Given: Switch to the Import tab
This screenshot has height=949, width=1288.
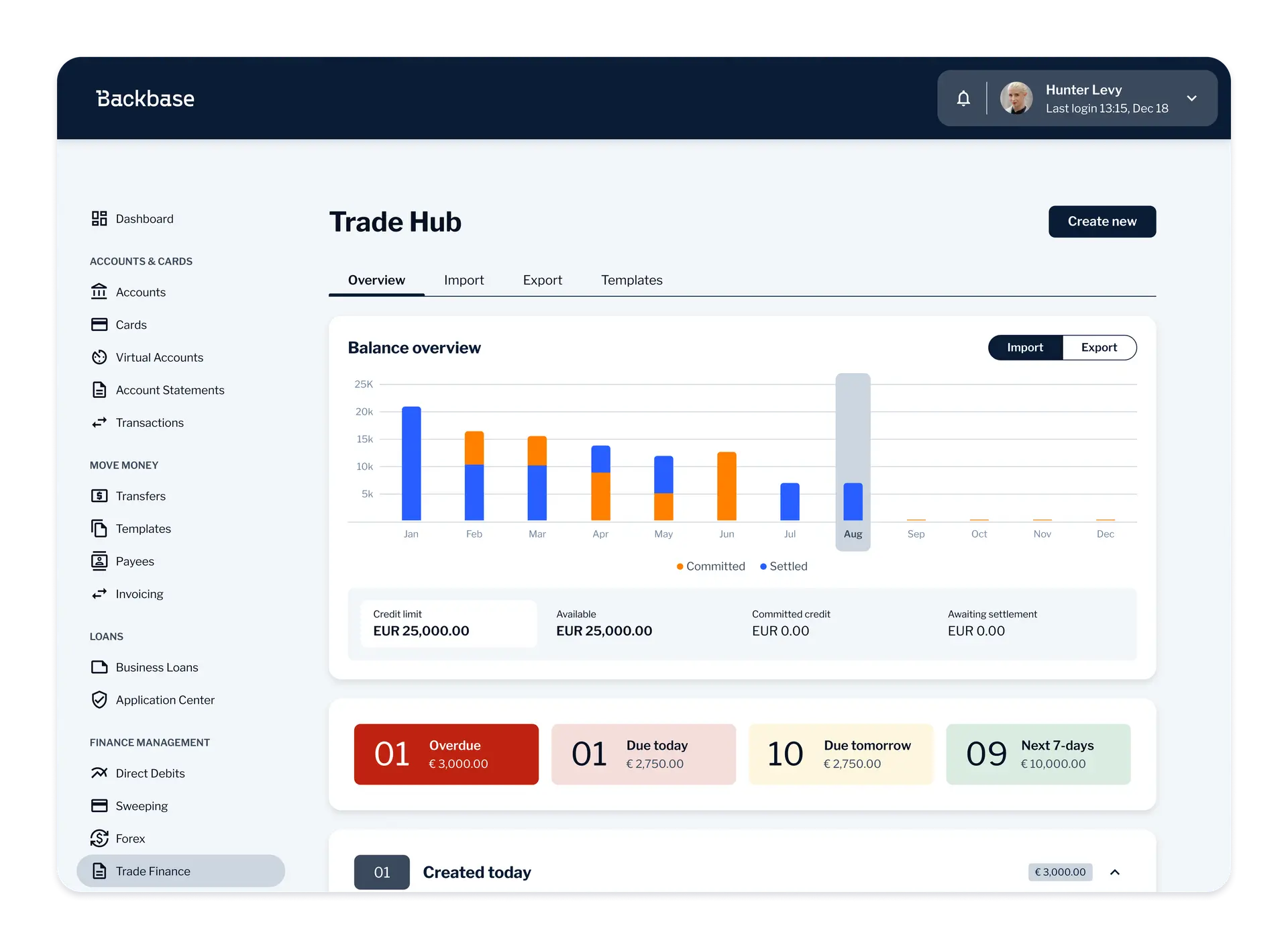Looking at the screenshot, I should pyautogui.click(x=464, y=280).
